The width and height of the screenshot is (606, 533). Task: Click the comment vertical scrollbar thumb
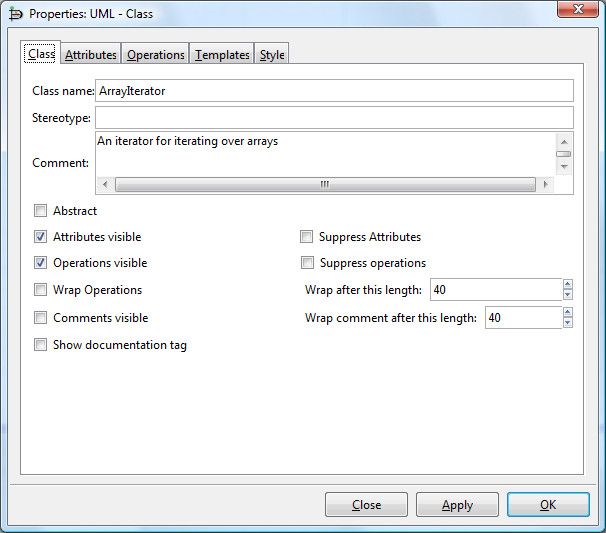[563, 154]
